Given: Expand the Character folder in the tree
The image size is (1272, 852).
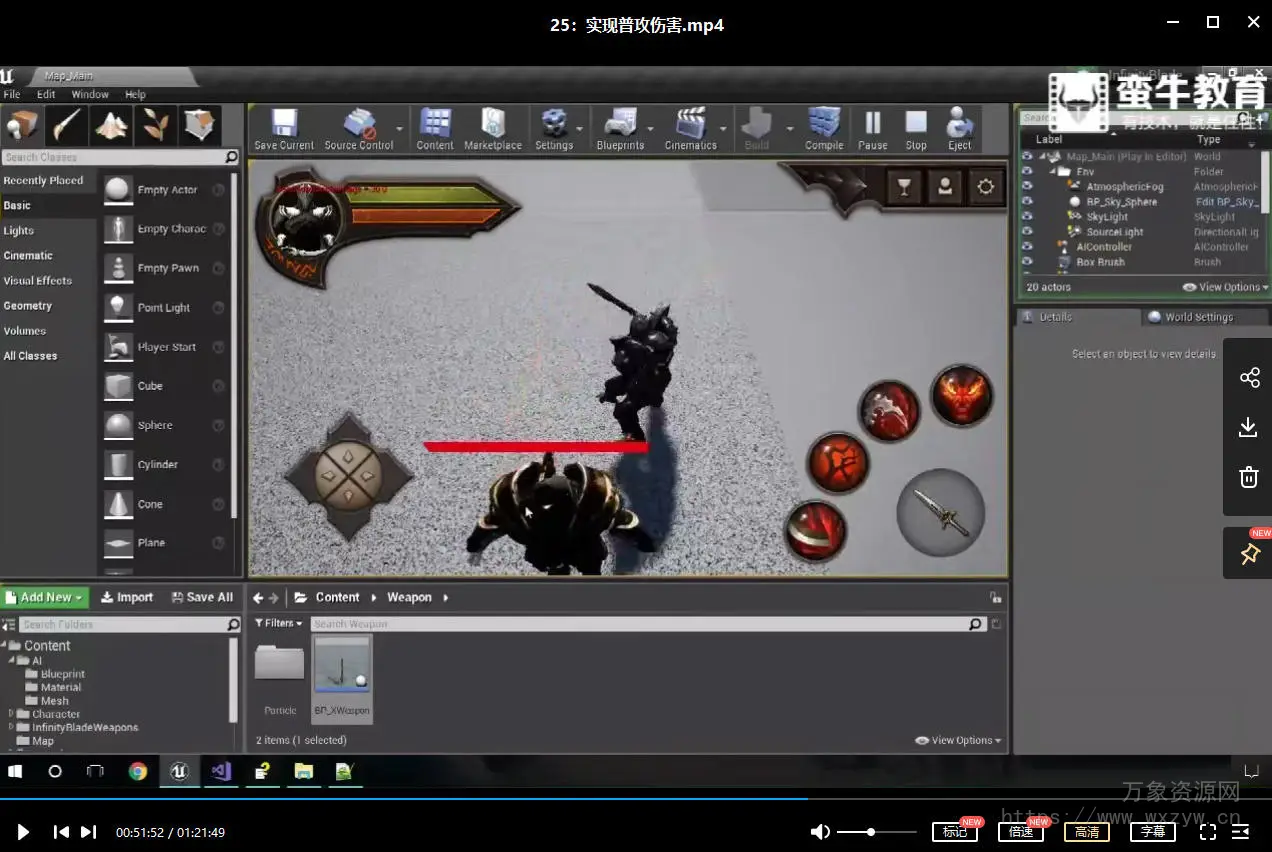Looking at the screenshot, I should [x=12, y=714].
